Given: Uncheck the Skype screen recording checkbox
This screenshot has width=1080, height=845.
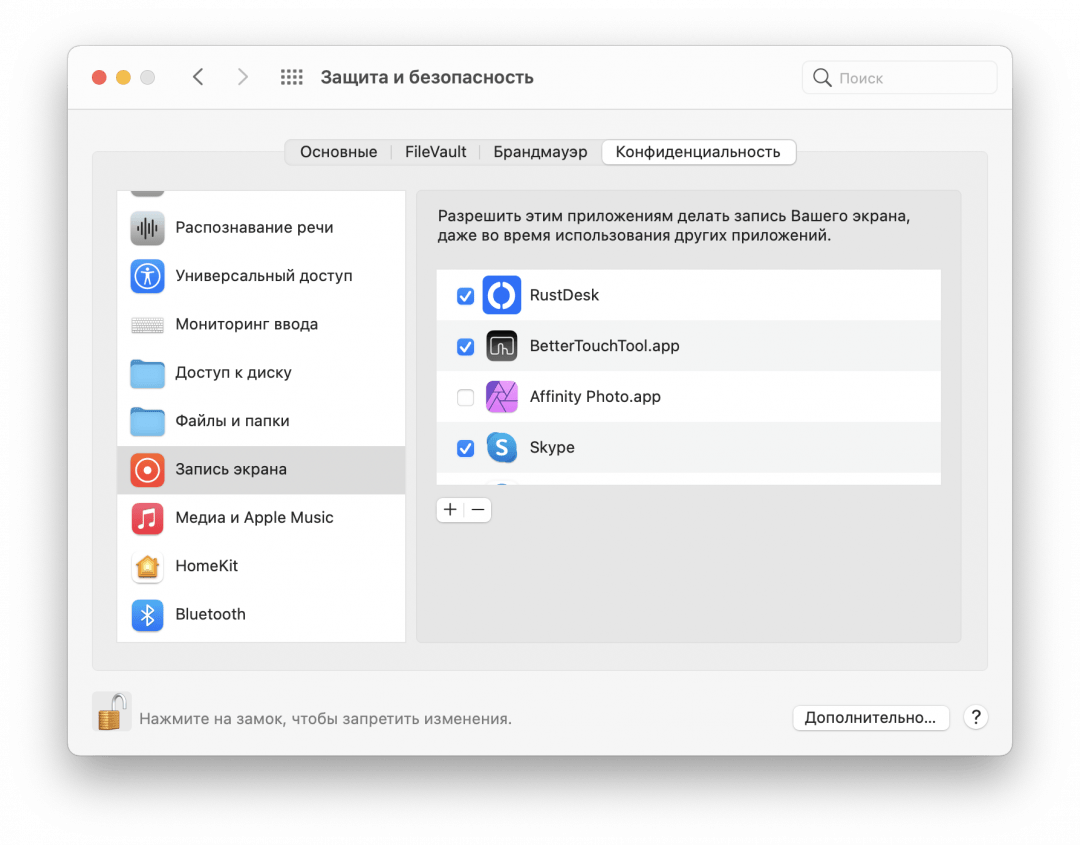Looking at the screenshot, I should (465, 448).
